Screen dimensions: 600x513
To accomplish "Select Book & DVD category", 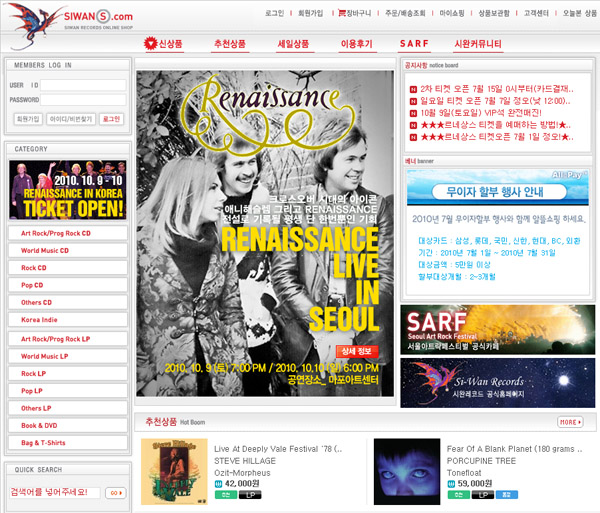I will tap(68, 425).
